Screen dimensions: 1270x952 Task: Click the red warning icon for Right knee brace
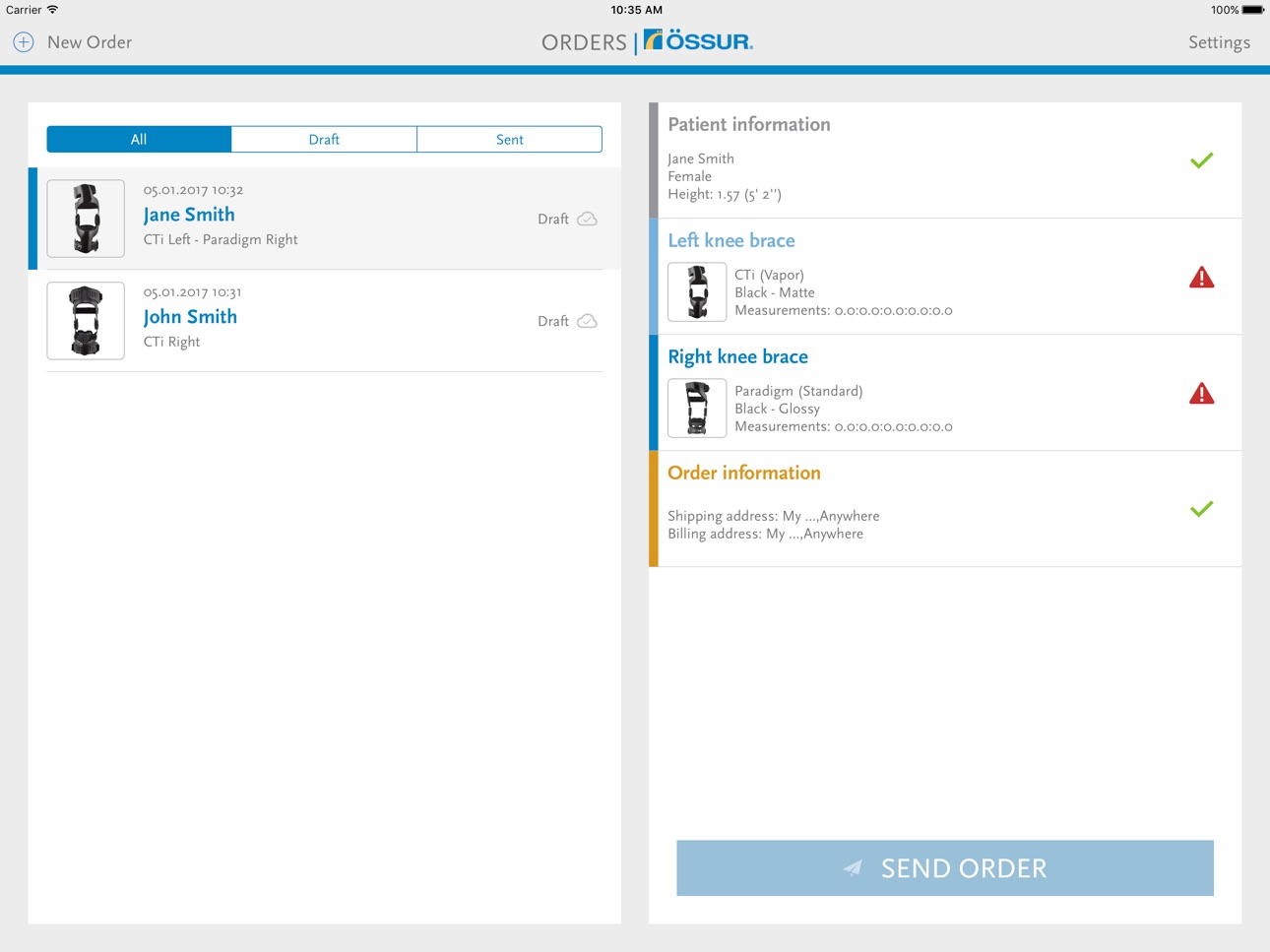[x=1201, y=394]
